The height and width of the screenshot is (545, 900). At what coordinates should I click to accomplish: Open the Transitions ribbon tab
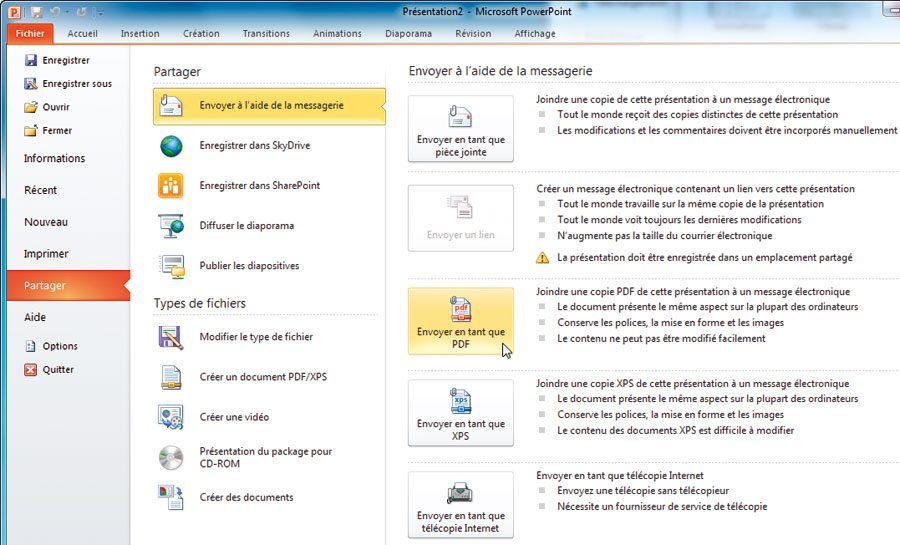coord(266,33)
